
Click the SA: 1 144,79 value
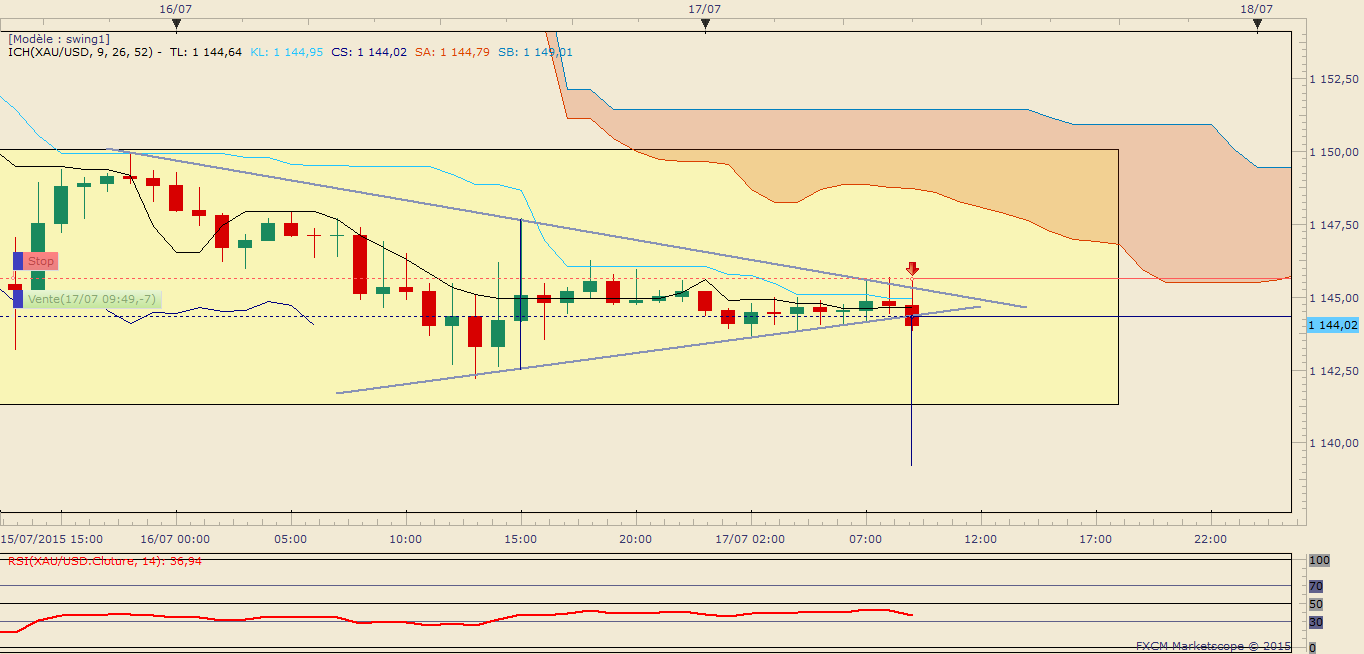click(x=452, y=52)
